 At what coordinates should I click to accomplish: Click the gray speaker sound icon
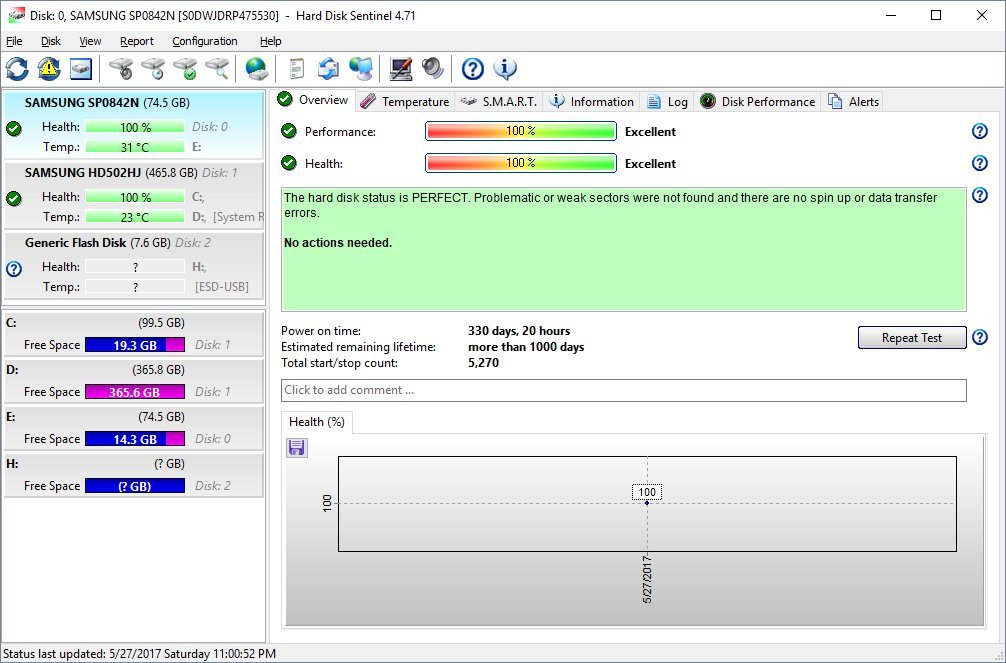click(433, 69)
